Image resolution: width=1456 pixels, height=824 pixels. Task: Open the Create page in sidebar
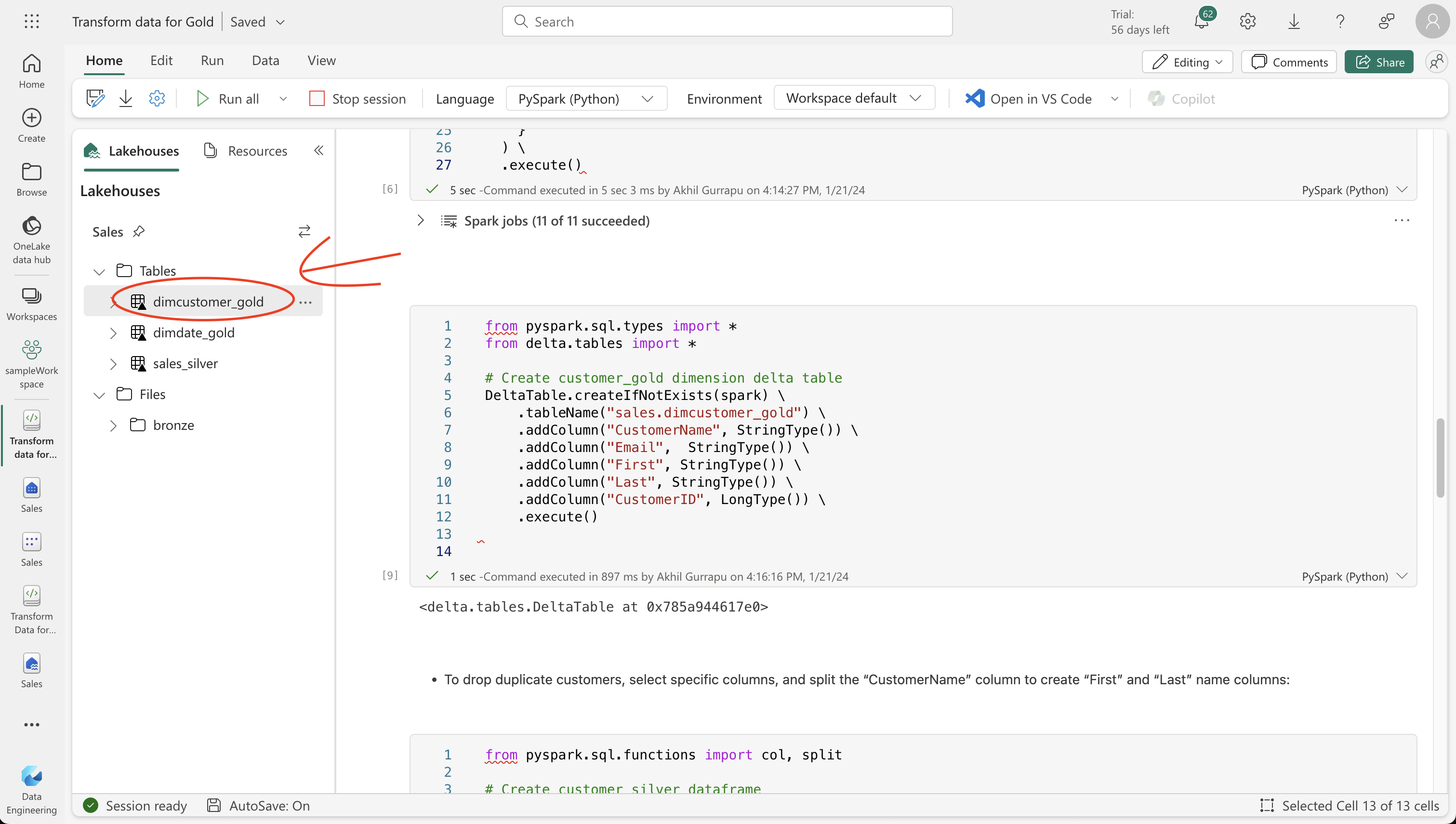pos(32,125)
